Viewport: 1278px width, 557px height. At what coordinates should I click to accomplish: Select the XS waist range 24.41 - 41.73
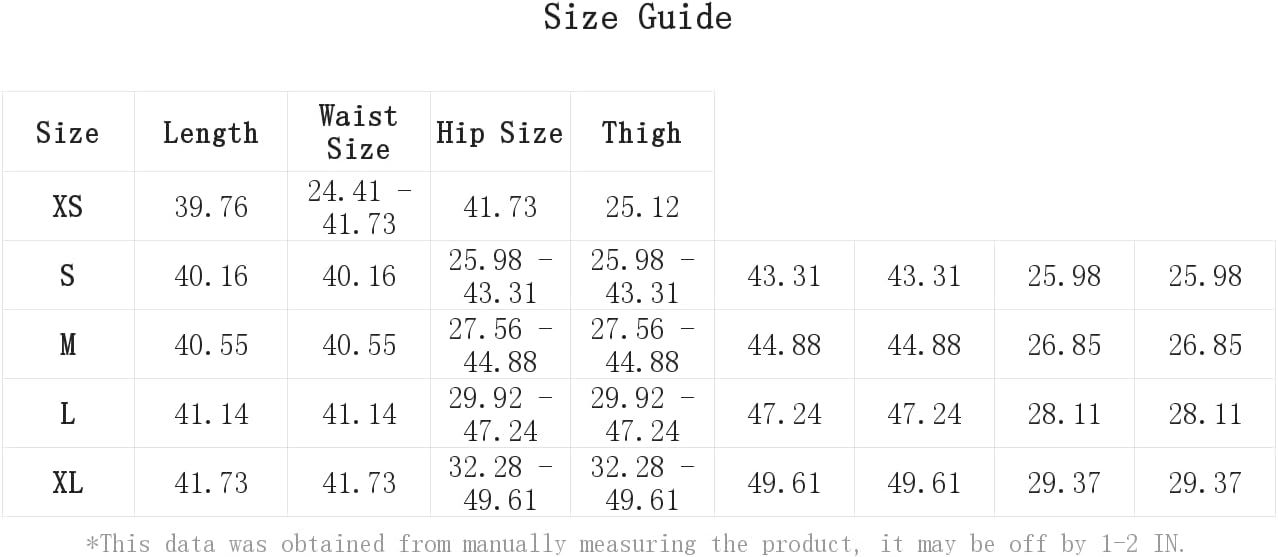[x=359, y=207]
